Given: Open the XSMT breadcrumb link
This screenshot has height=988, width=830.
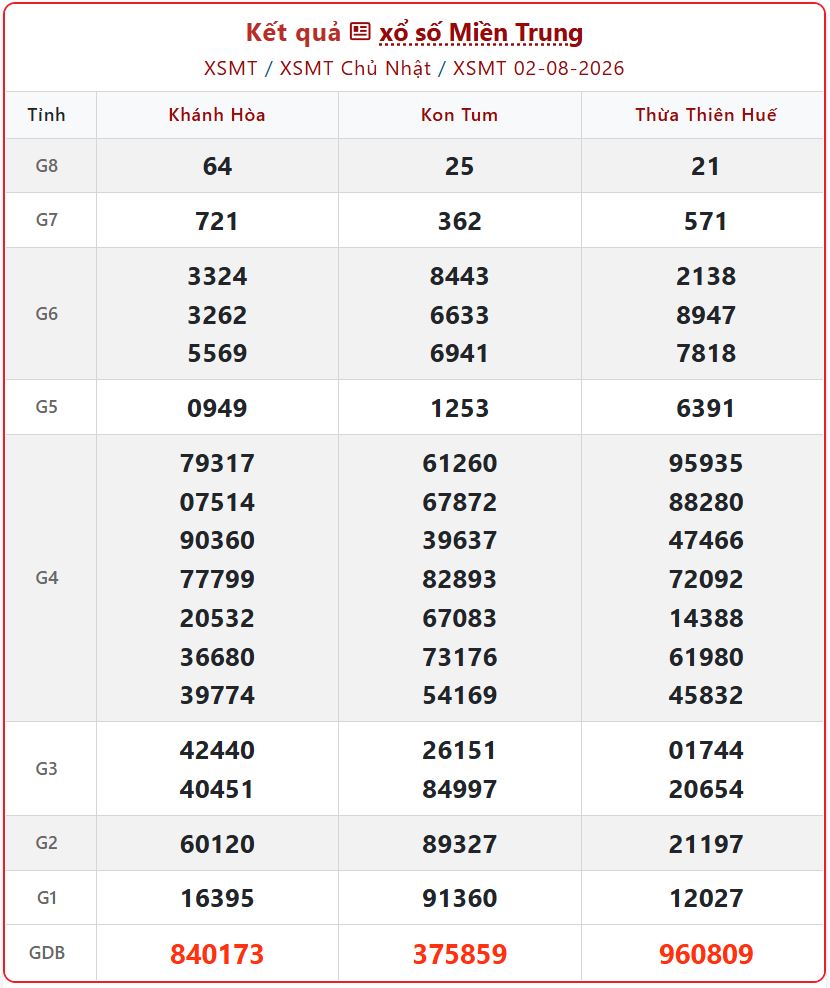Looking at the screenshot, I should [x=231, y=68].
